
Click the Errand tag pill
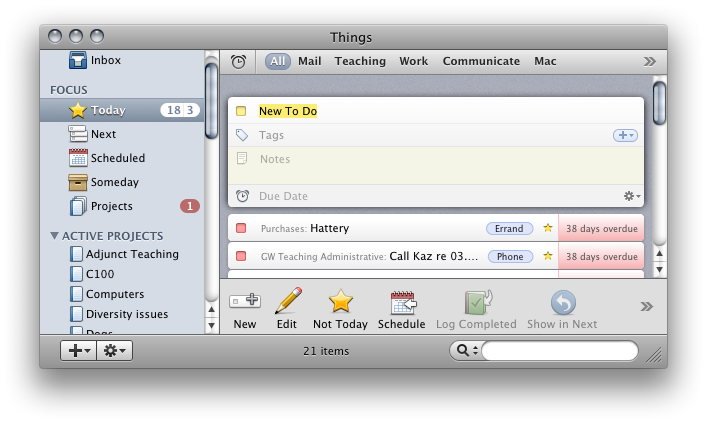pyautogui.click(x=510, y=229)
